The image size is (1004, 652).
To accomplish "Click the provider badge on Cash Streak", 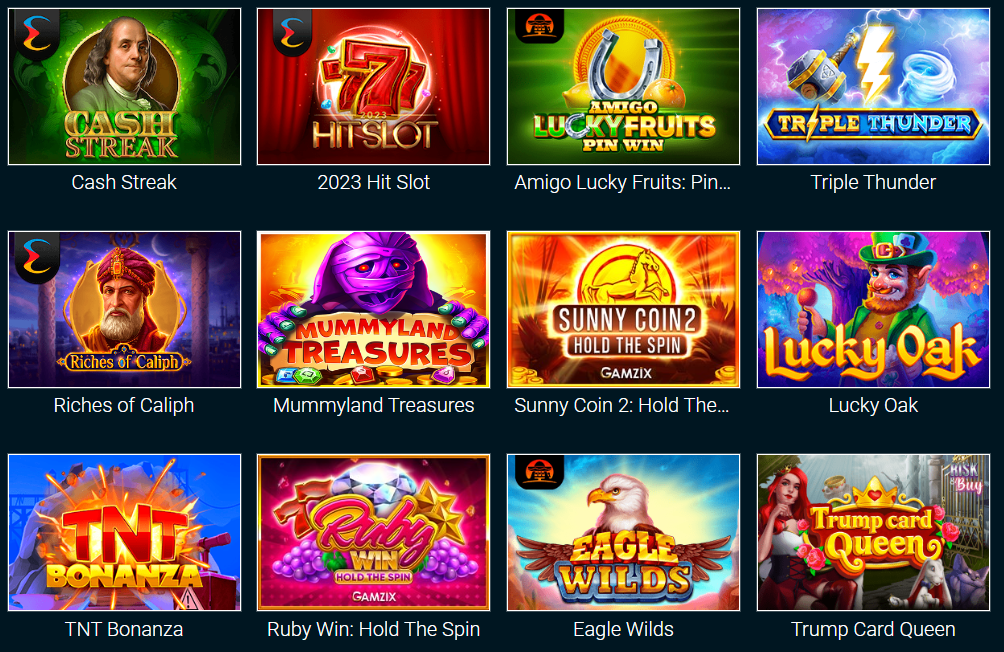I will (36, 33).
